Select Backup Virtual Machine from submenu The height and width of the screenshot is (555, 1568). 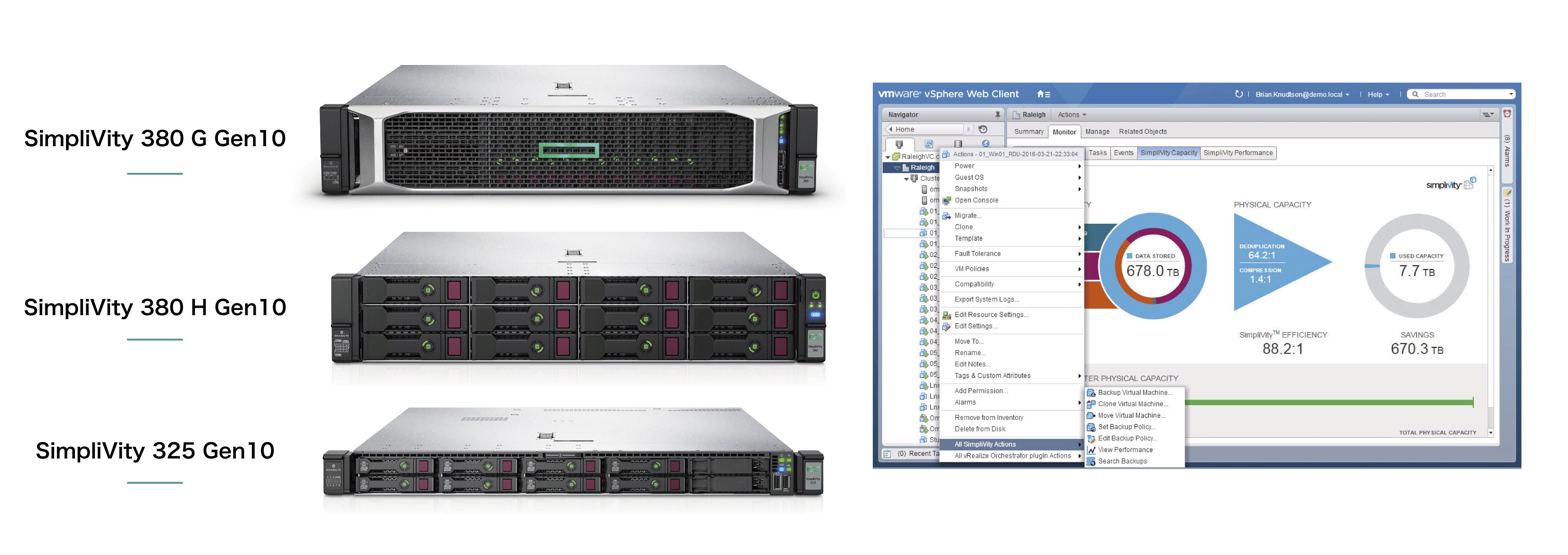(1135, 393)
